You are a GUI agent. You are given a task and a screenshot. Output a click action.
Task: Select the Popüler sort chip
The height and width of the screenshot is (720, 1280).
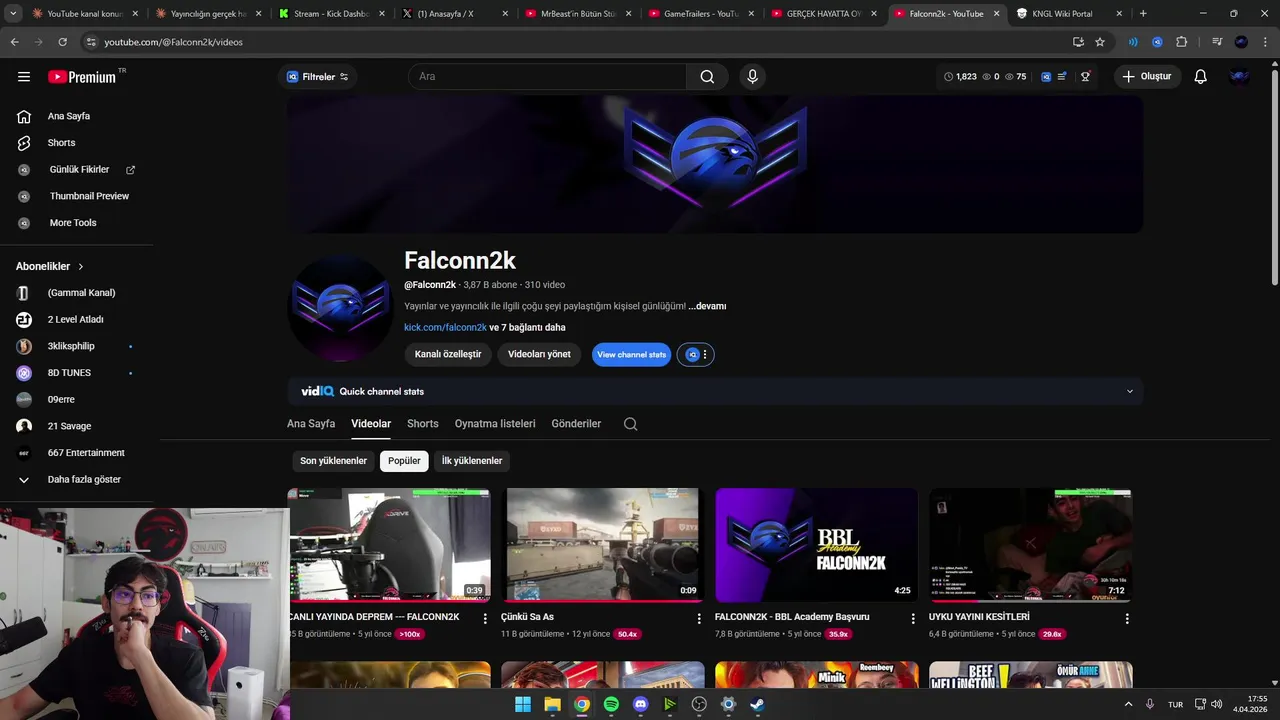(x=404, y=461)
